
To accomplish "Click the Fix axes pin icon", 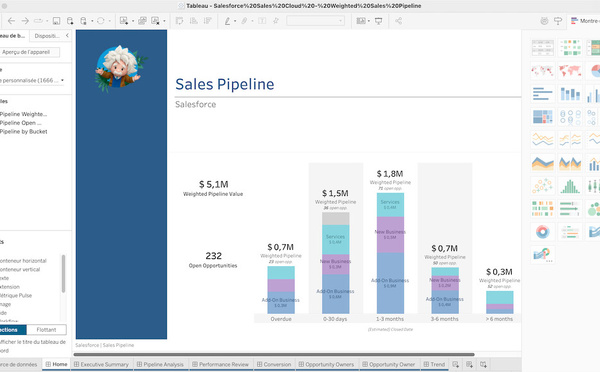I will pyautogui.click(x=276, y=21).
